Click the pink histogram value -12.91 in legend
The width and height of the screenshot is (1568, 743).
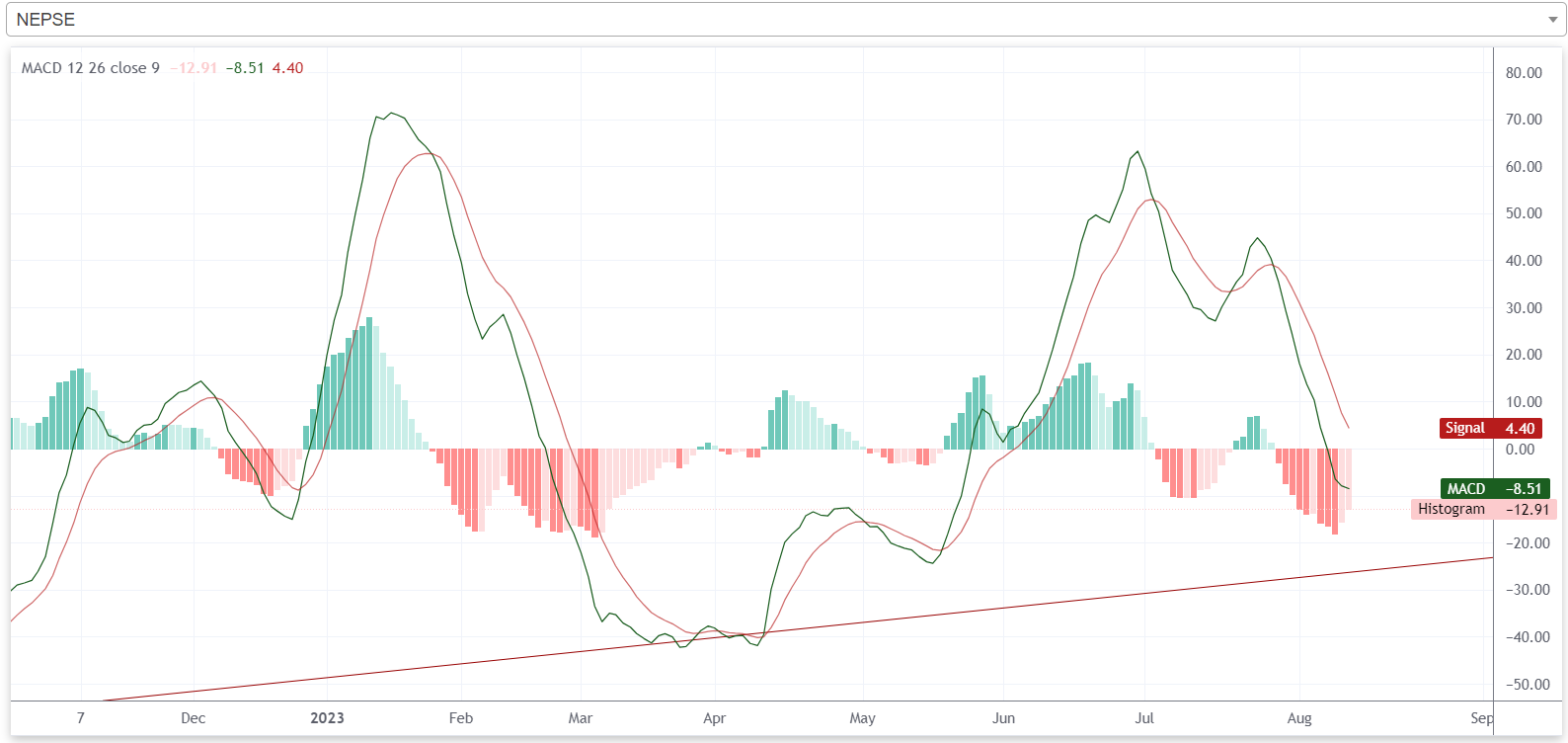click(x=194, y=68)
